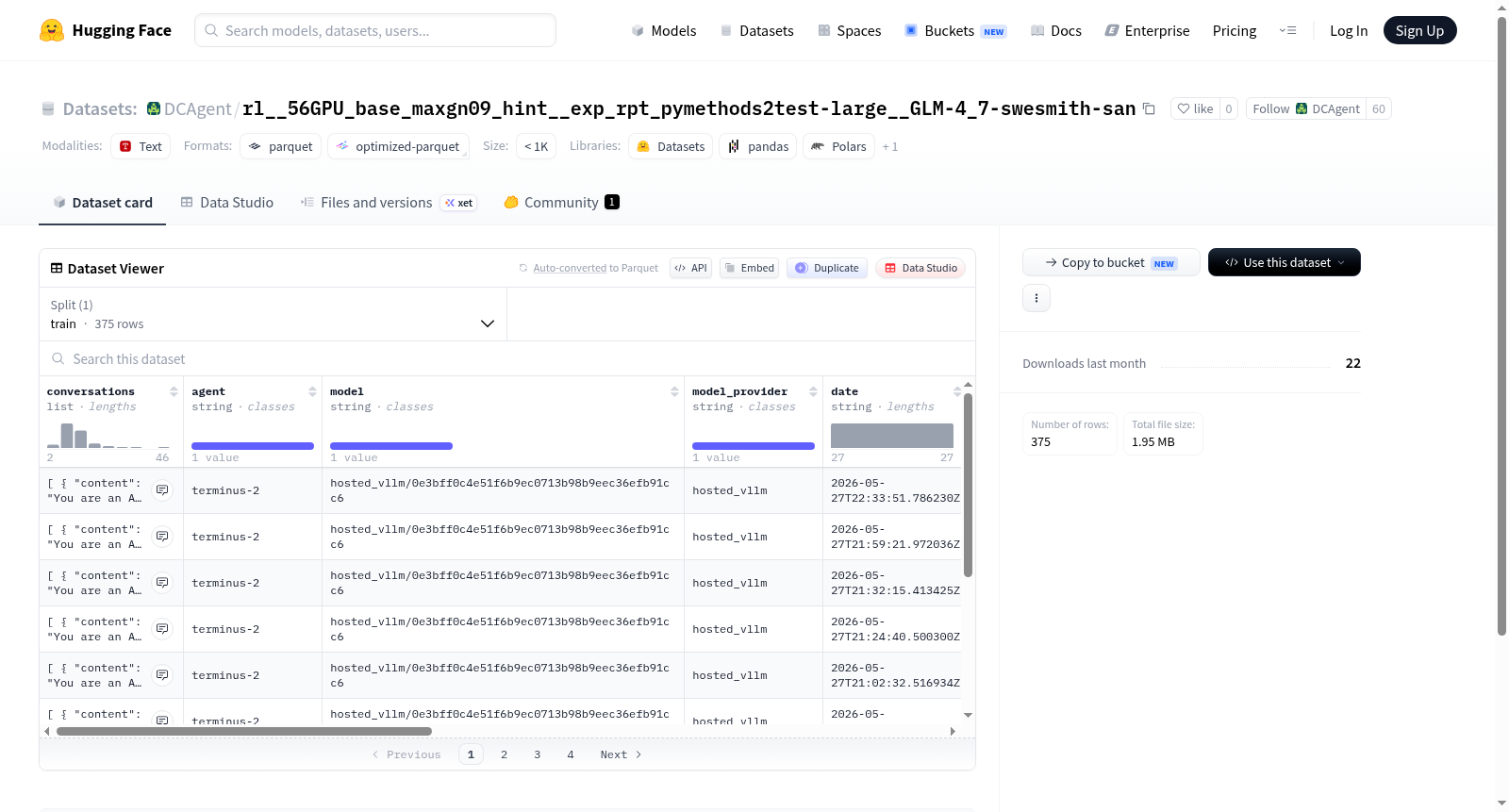Sort by the model column arrows

pyautogui.click(x=674, y=391)
